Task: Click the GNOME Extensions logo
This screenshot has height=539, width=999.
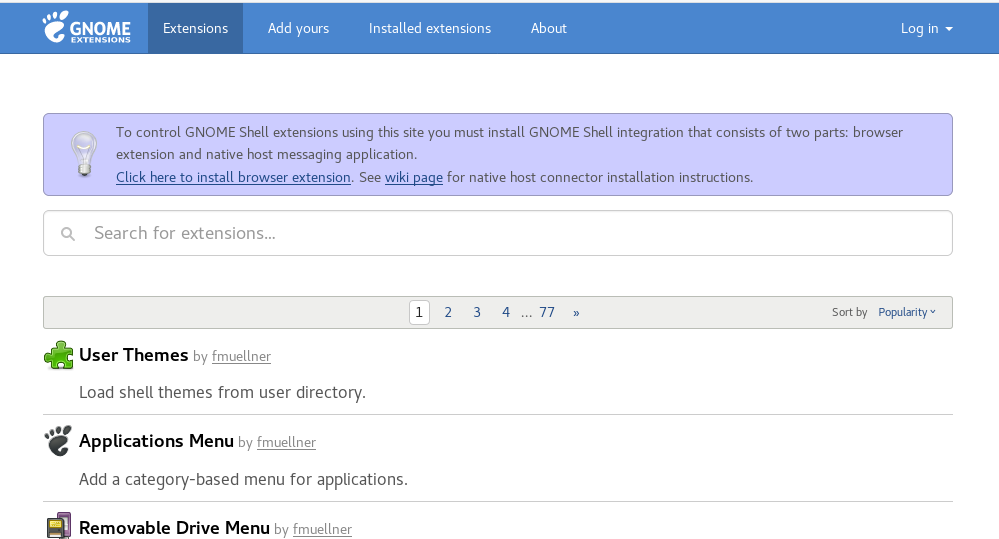Action: pos(87,27)
